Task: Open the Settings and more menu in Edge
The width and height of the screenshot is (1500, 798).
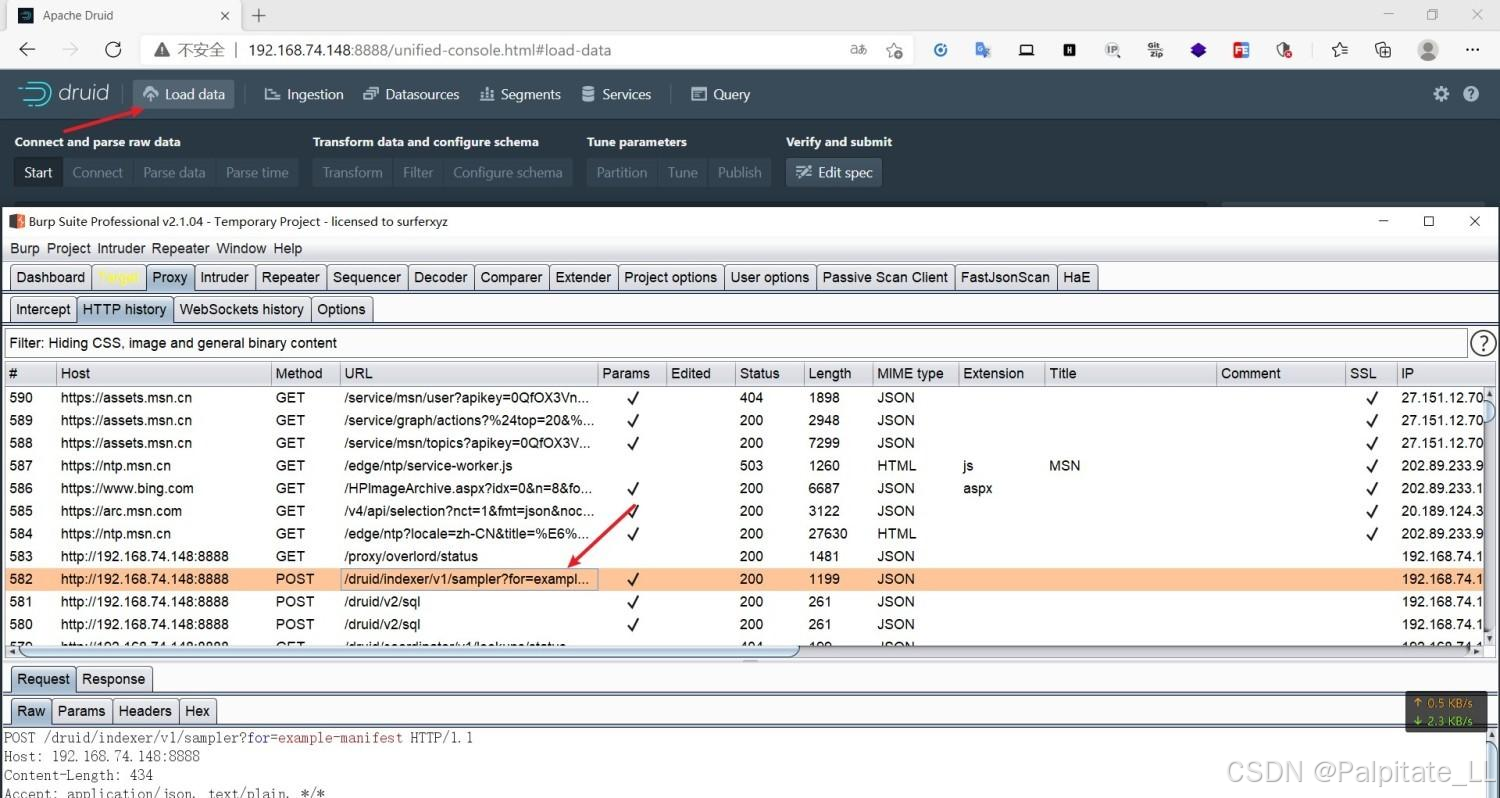Action: pyautogui.click(x=1473, y=49)
